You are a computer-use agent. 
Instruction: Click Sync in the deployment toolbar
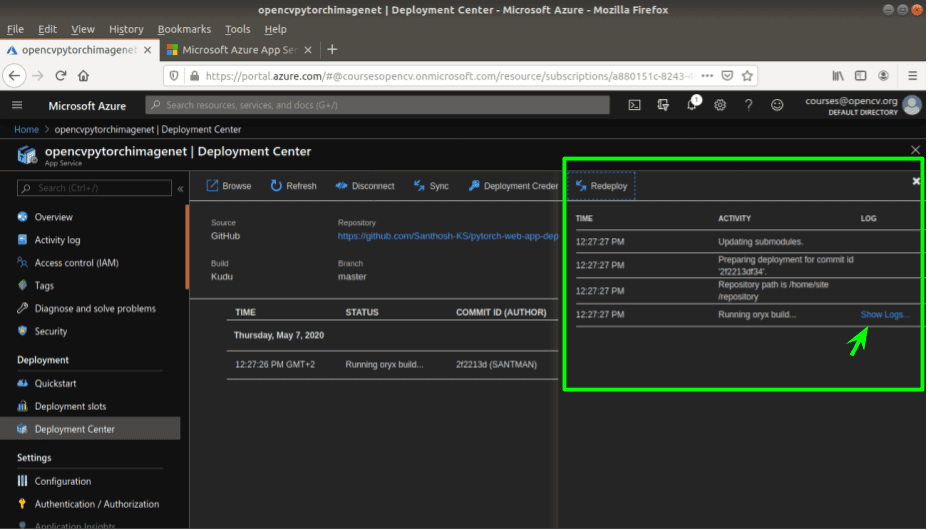click(431, 186)
